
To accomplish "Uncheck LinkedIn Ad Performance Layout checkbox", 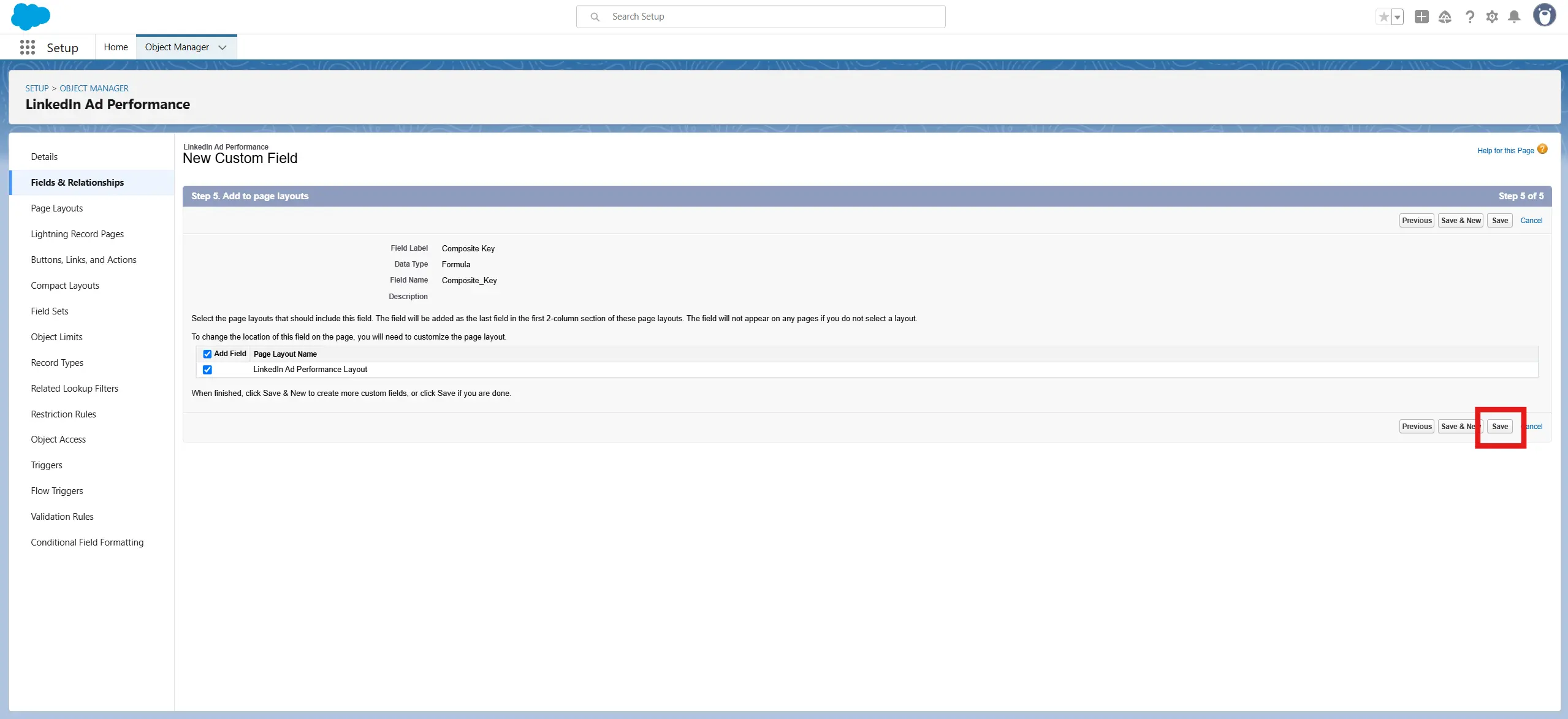I will coord(207,370).
